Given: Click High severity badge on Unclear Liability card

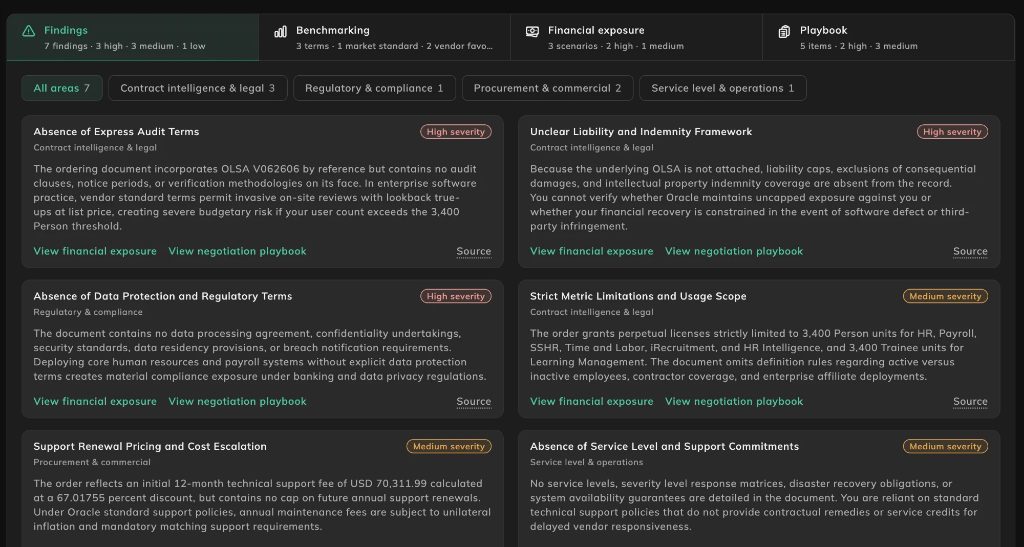Looking at the screenshot, I should point(952,132).
